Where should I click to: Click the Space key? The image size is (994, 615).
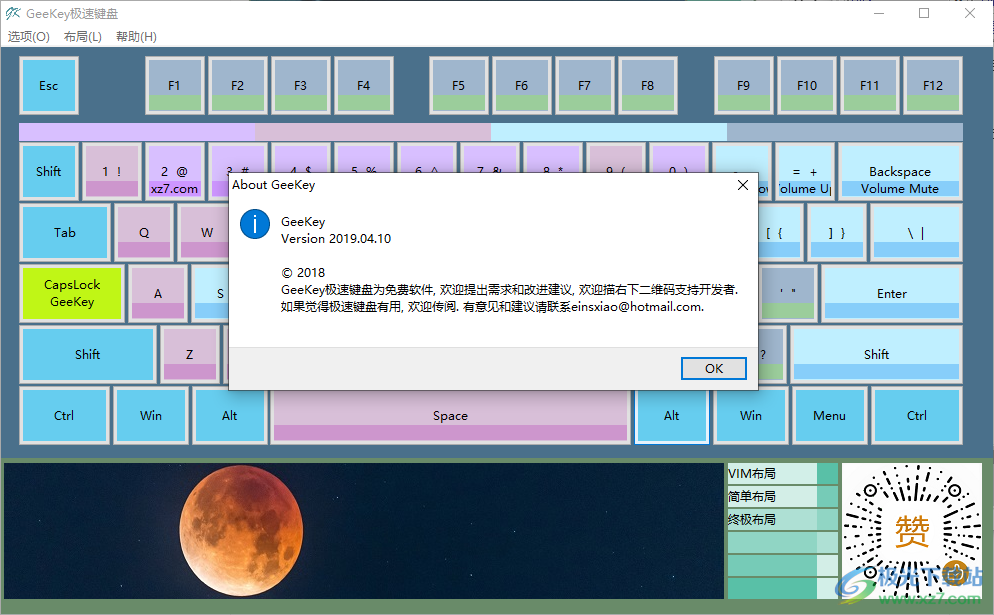(x=450, y=415)
